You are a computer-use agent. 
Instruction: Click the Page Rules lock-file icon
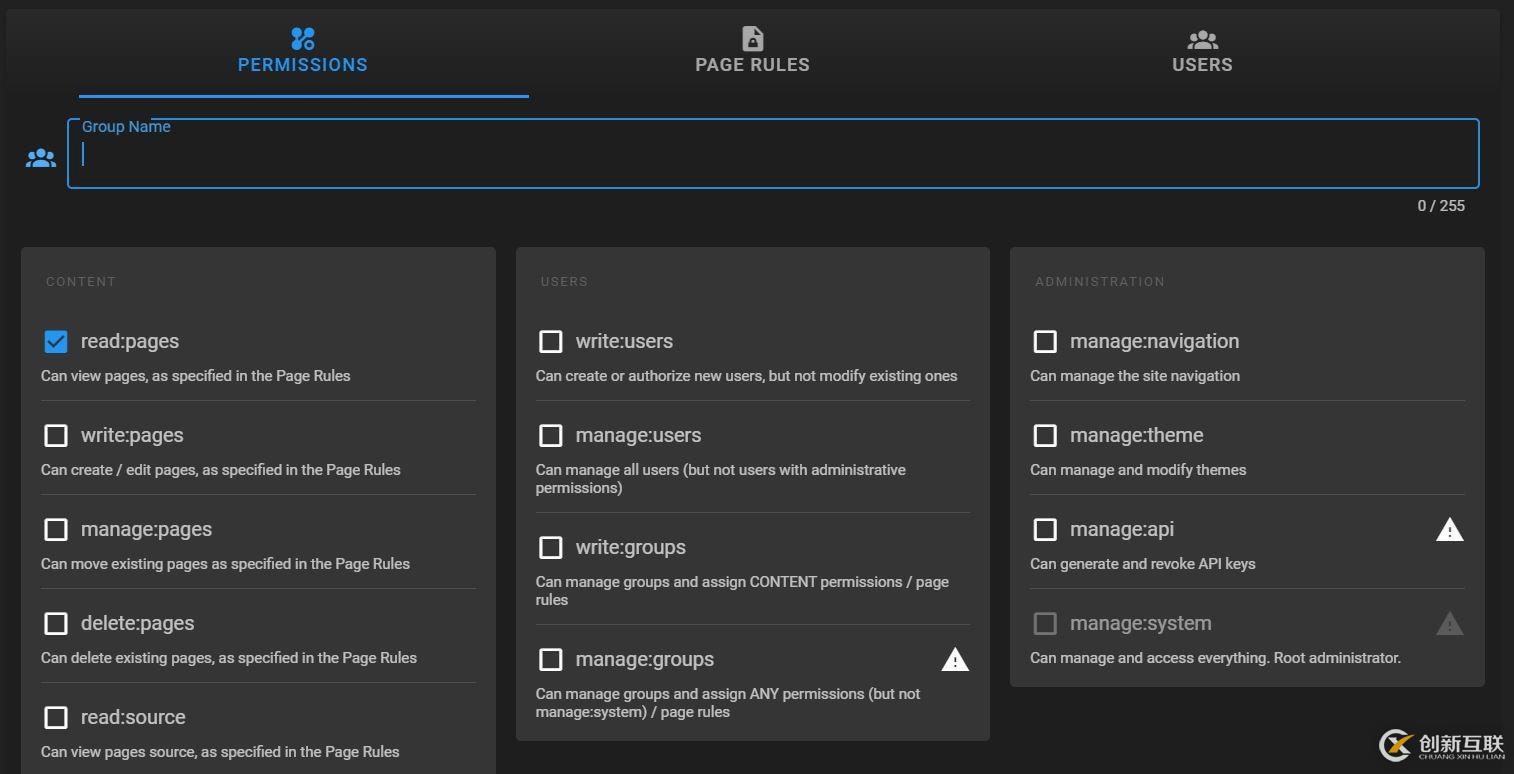[752, 39]
